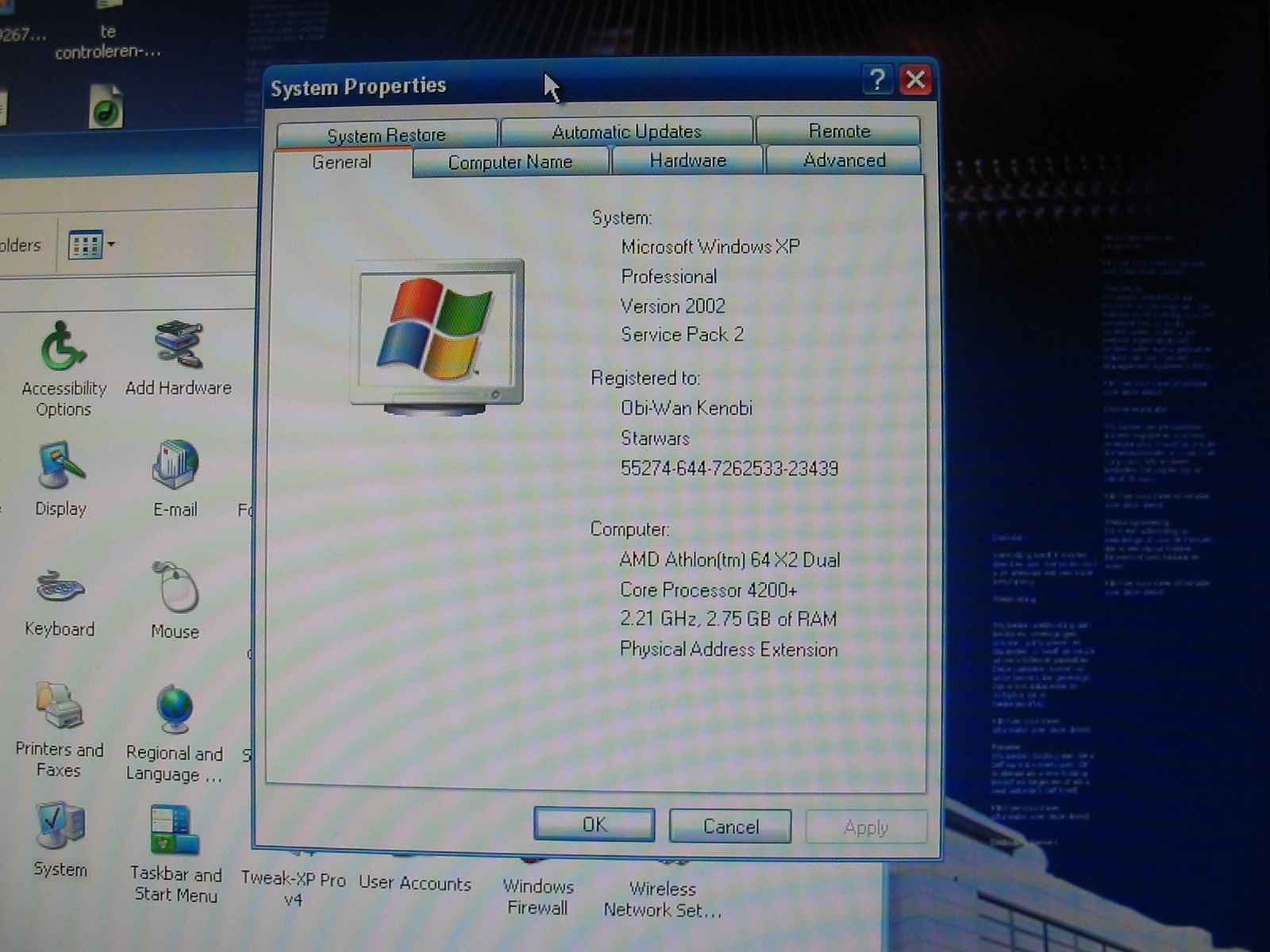Switch to the Hardware tab

tap(687, 160)
